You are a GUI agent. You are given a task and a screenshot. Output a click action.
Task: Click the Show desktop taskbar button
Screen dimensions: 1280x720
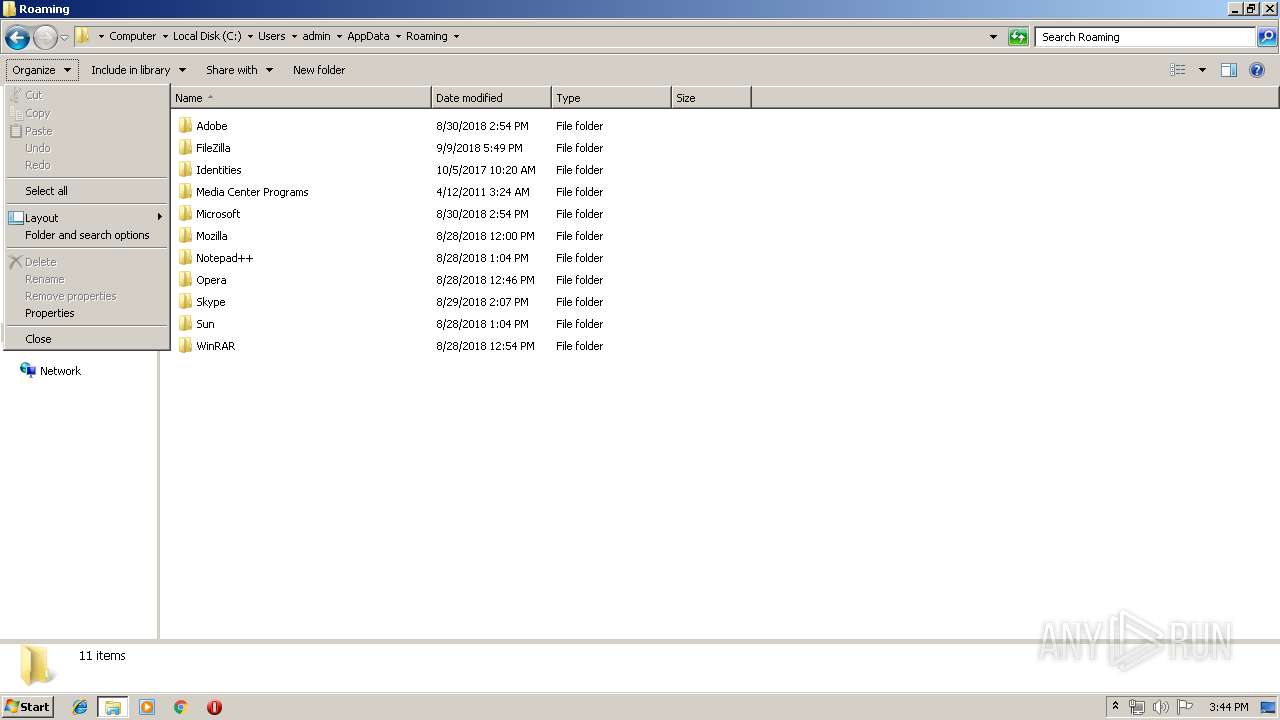[x=1268, y=707]
